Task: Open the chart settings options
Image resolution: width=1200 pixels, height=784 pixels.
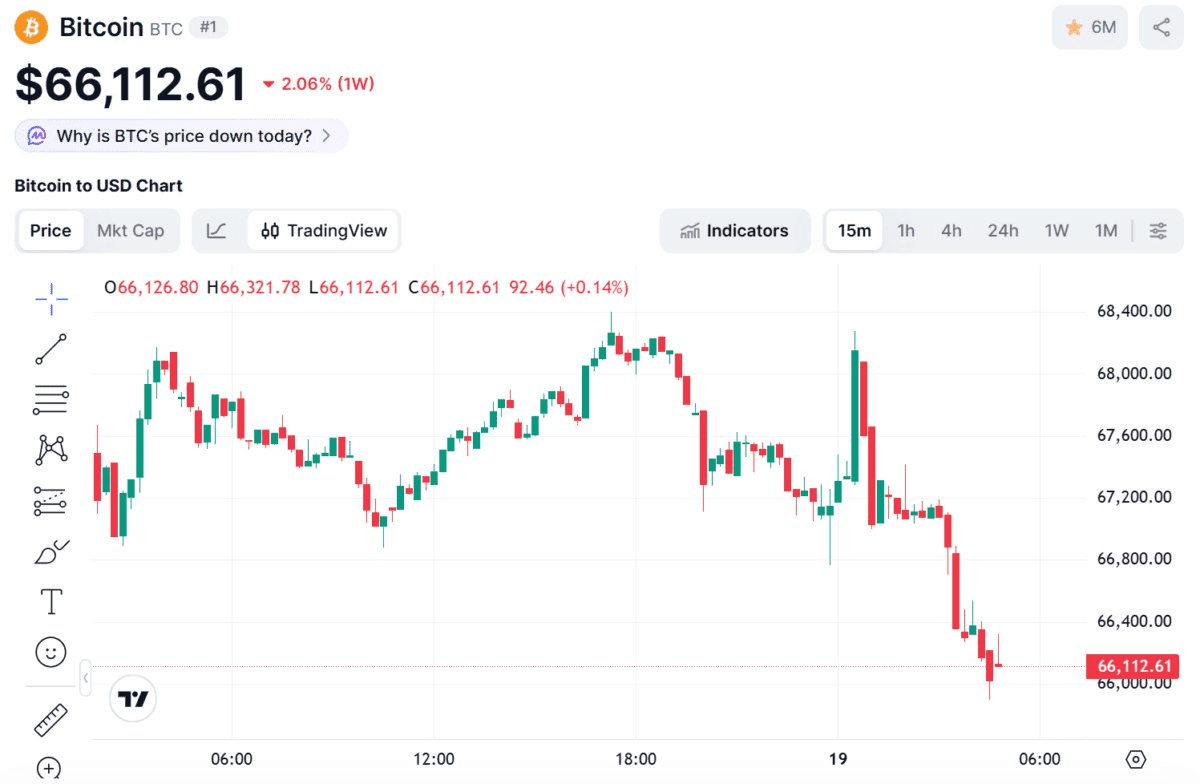Action: coord(1157,231)
